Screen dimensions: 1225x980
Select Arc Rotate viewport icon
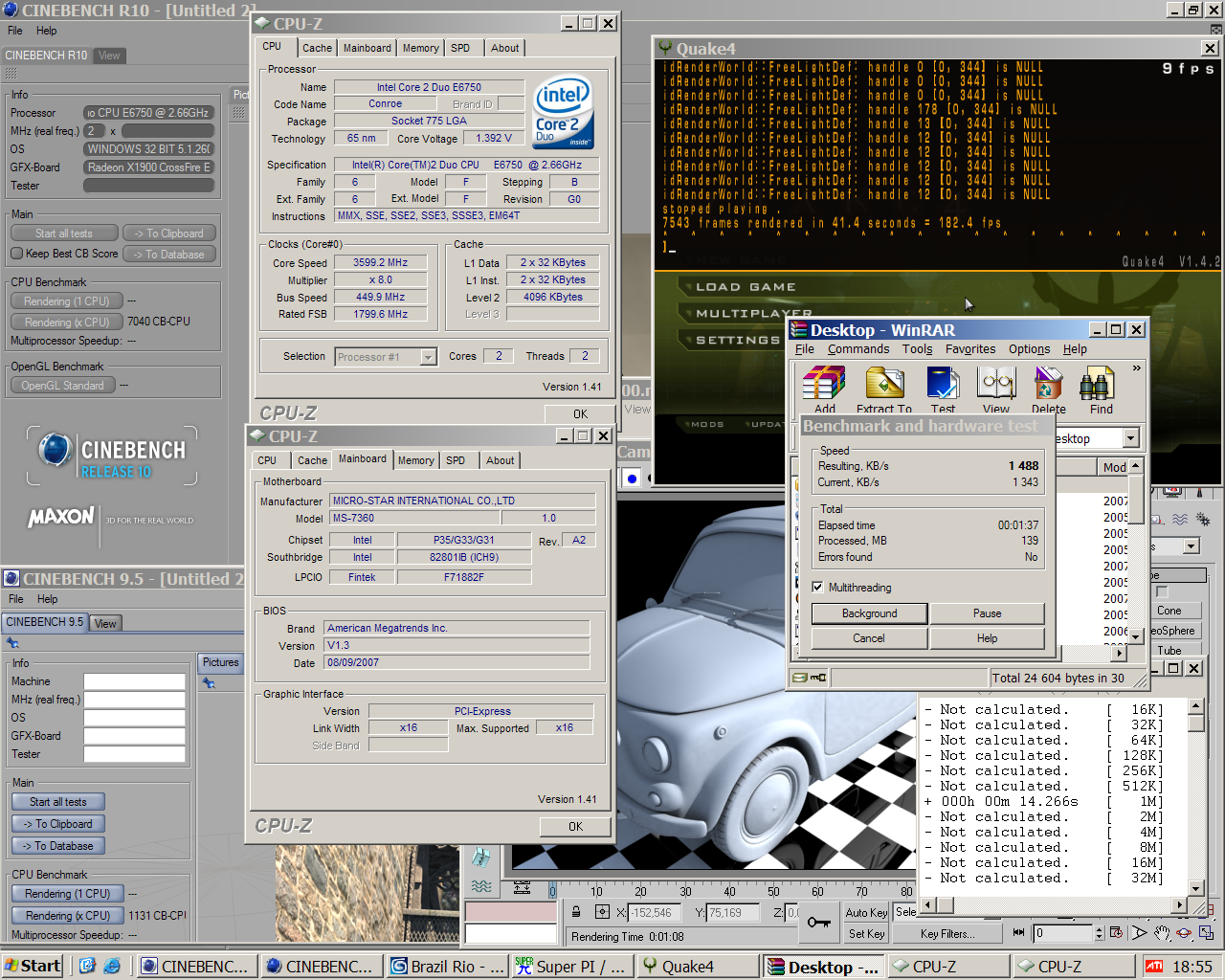tap(1184, 933)
